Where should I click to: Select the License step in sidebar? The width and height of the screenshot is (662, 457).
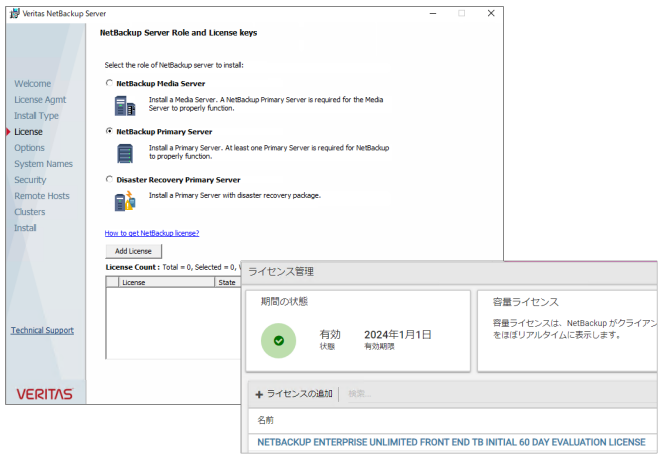pyautogui.click(x=28, y=132)
